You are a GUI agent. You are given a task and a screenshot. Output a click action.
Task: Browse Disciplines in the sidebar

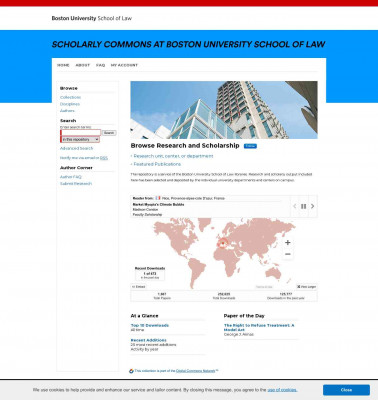tap(70, 104)
